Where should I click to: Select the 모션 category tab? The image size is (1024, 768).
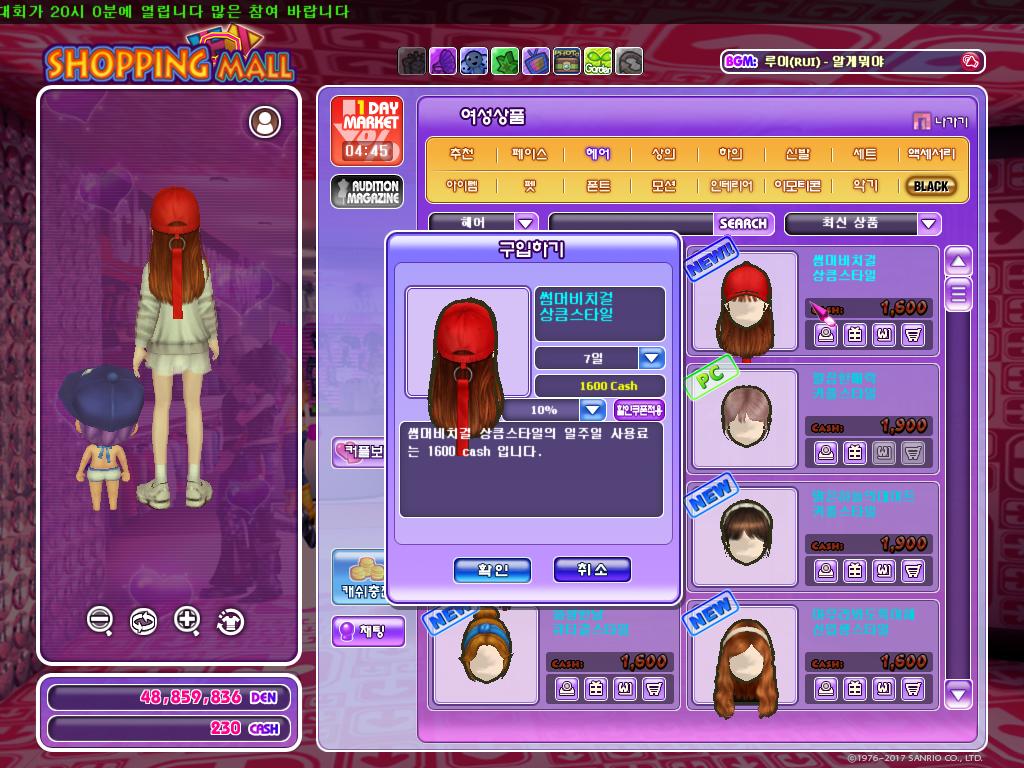coord(664,186)
